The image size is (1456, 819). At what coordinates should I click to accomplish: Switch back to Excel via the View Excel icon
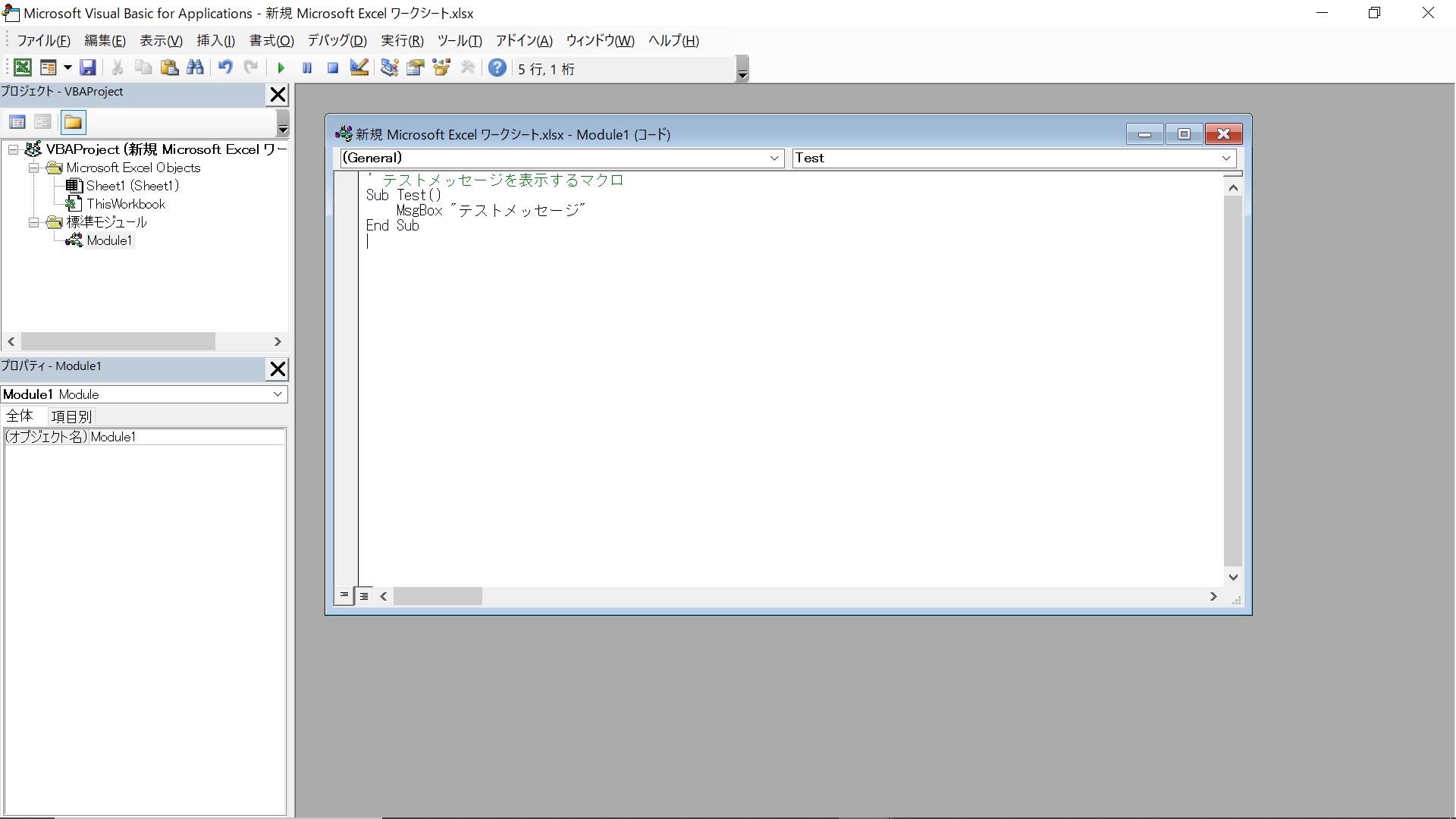[23, 67]
